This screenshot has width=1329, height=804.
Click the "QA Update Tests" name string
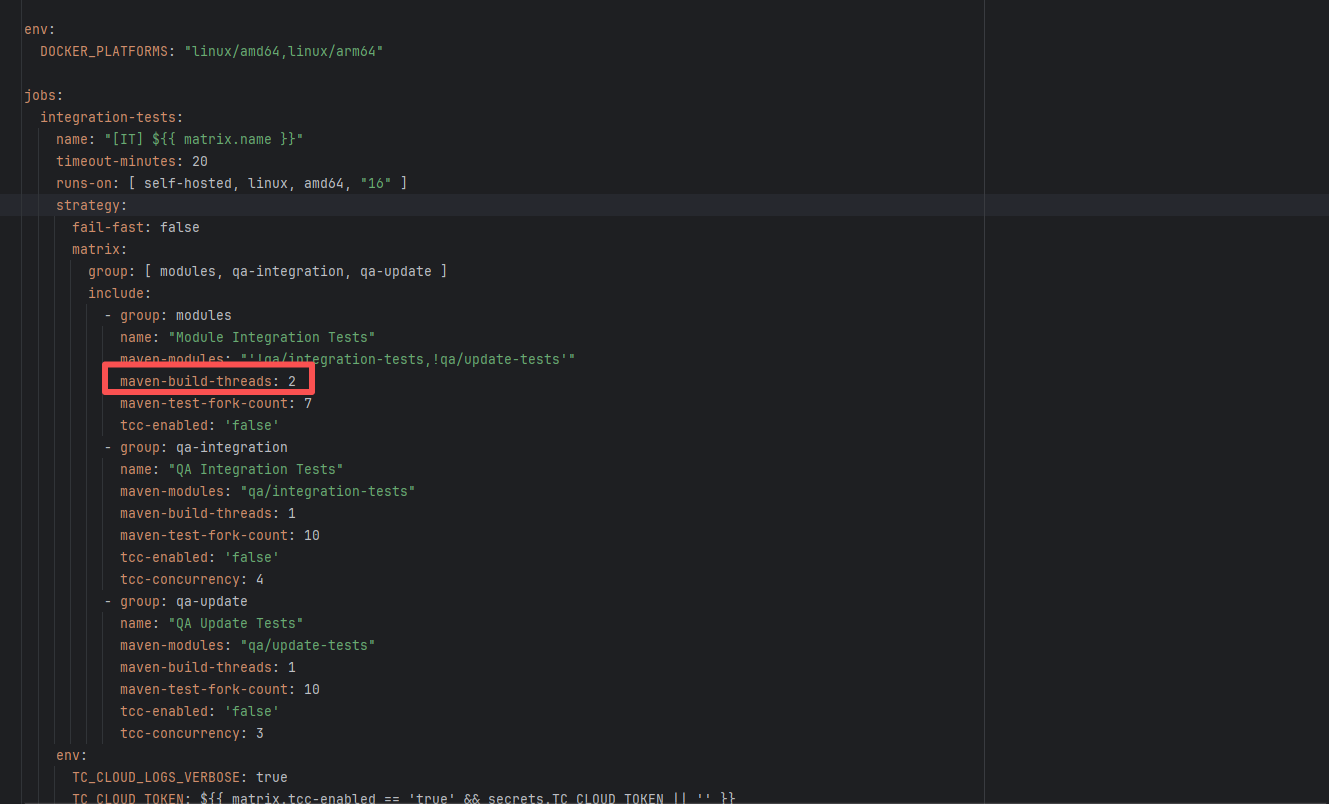point(239,623)
